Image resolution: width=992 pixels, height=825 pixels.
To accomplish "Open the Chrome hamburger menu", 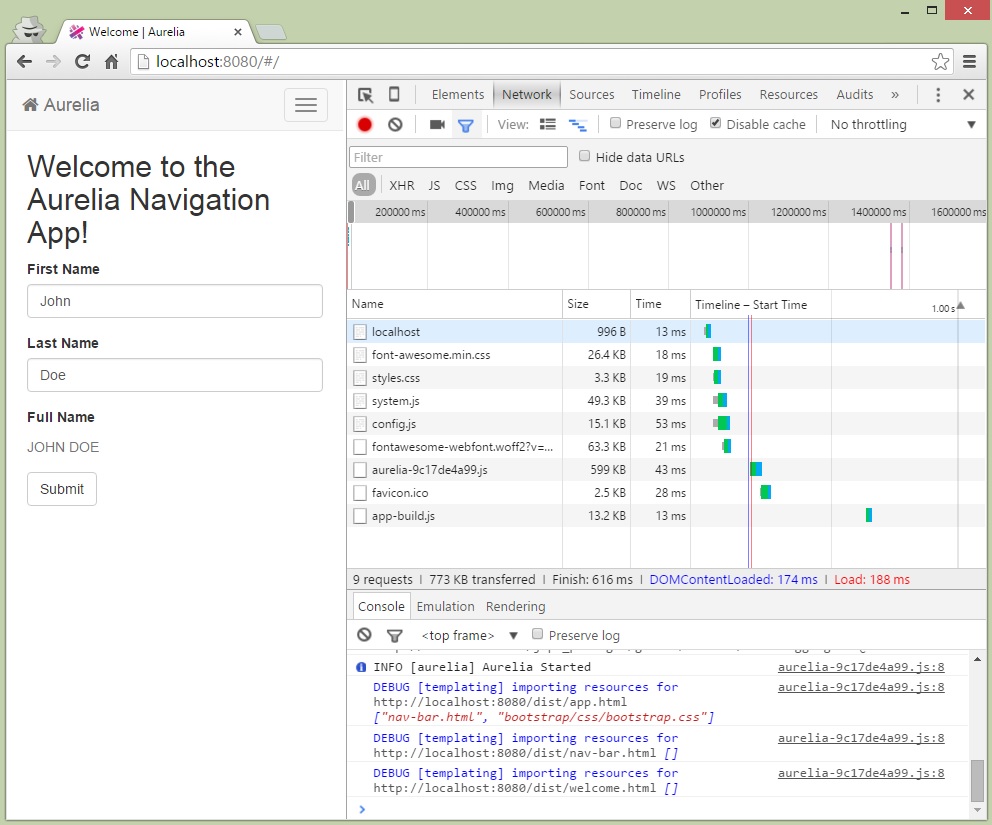I will click(969, 61).
